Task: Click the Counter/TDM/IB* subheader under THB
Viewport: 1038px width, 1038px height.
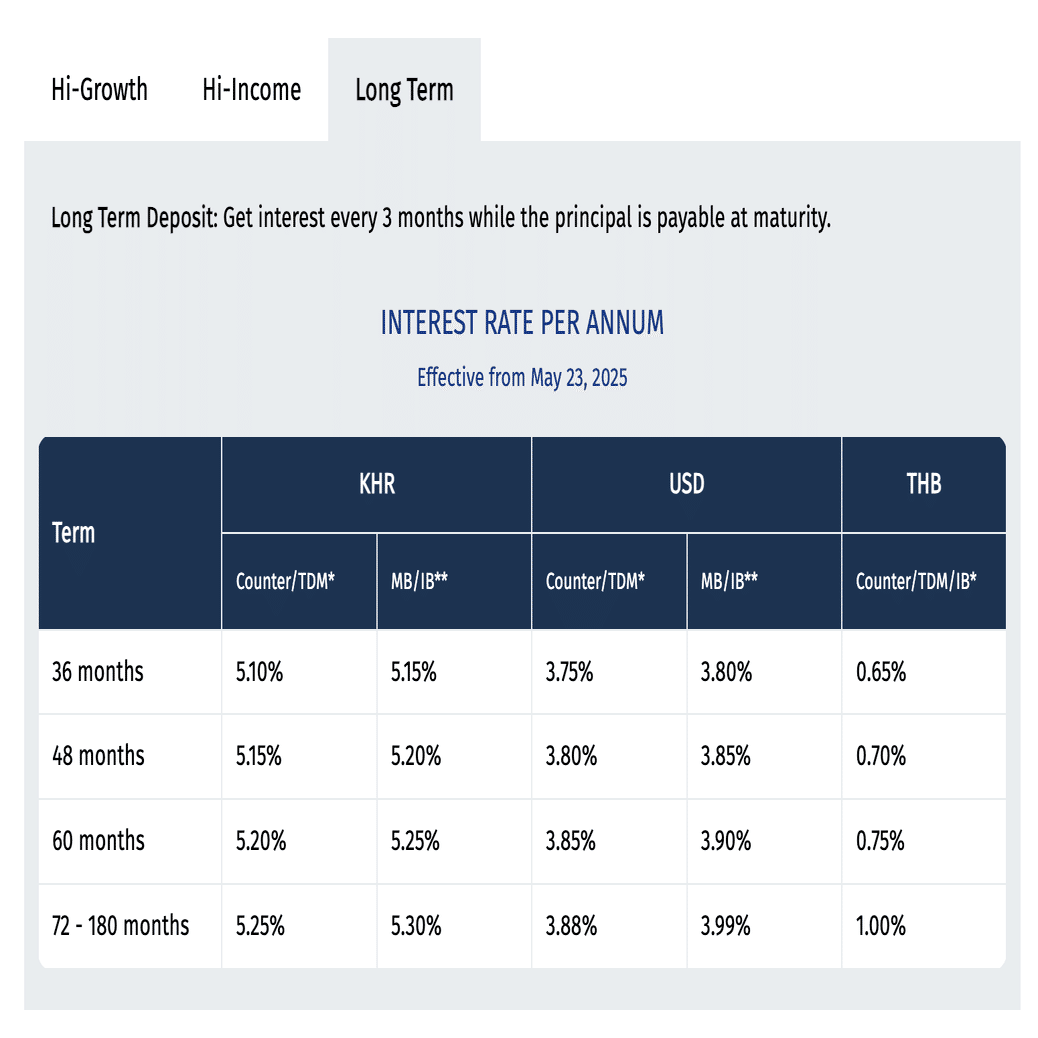Action: coord(915,581)
